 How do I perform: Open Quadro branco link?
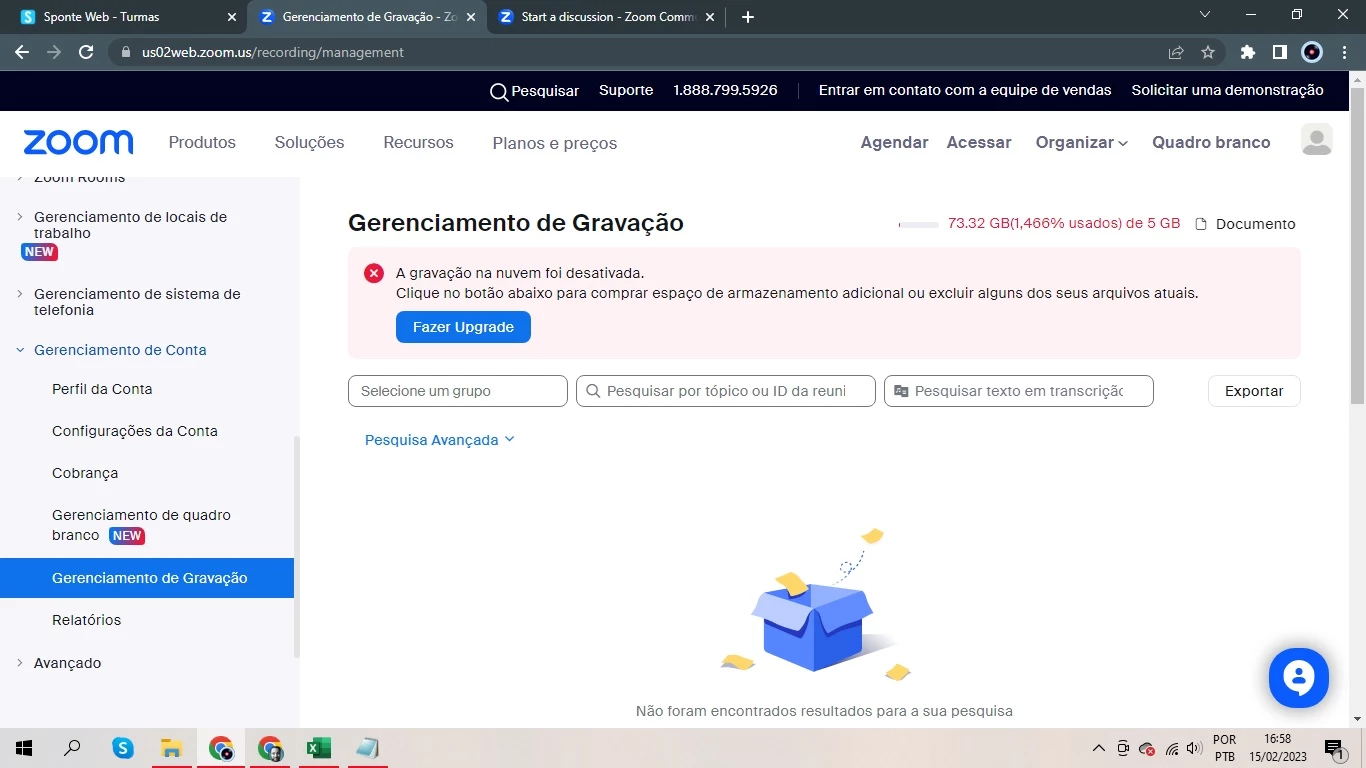pyautogui.click(x=1211, y=142)
